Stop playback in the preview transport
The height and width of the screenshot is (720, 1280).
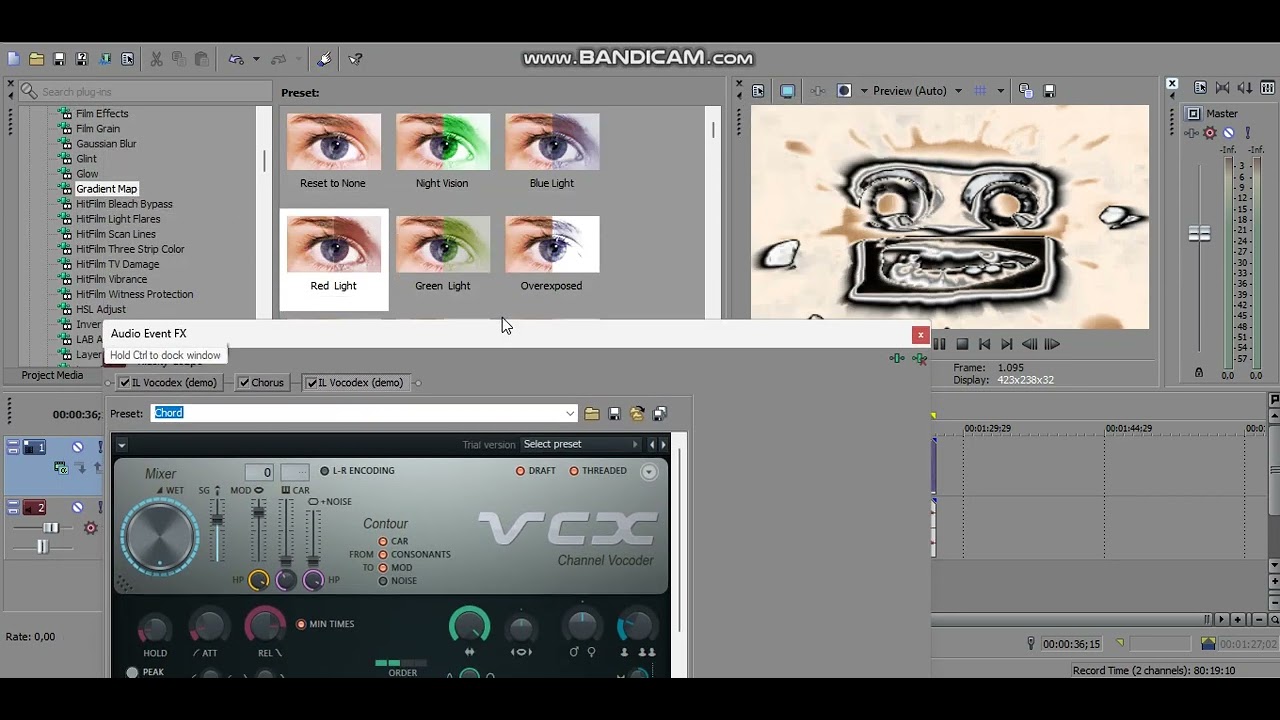pyautogui.click(x=962, y=344)
